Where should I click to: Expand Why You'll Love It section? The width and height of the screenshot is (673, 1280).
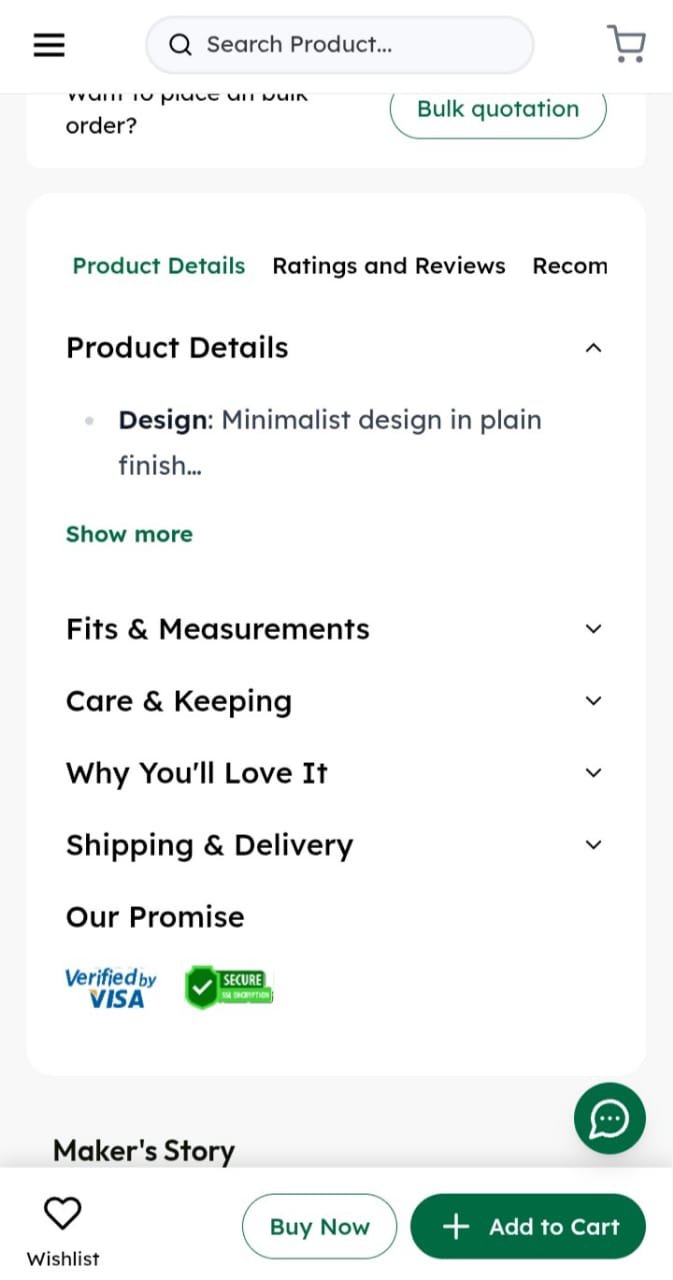[x=593, y=773]
